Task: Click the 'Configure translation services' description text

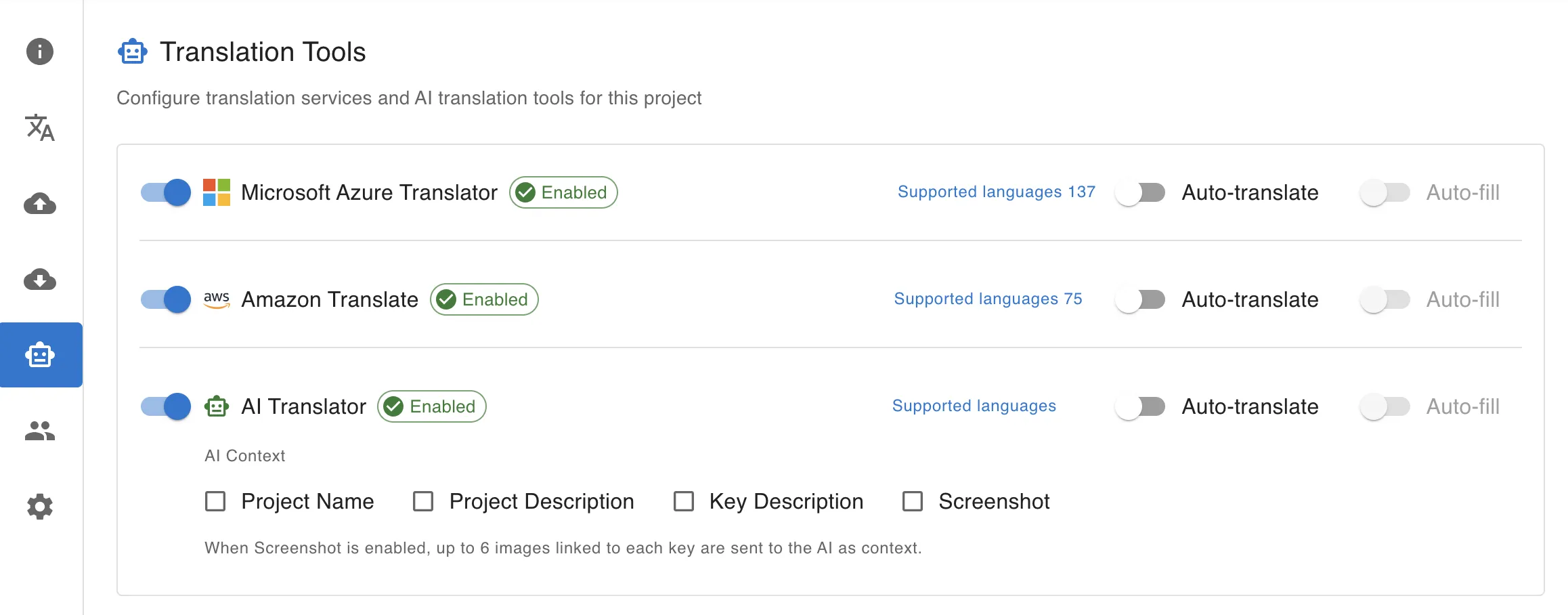Action: click(409, 98)
